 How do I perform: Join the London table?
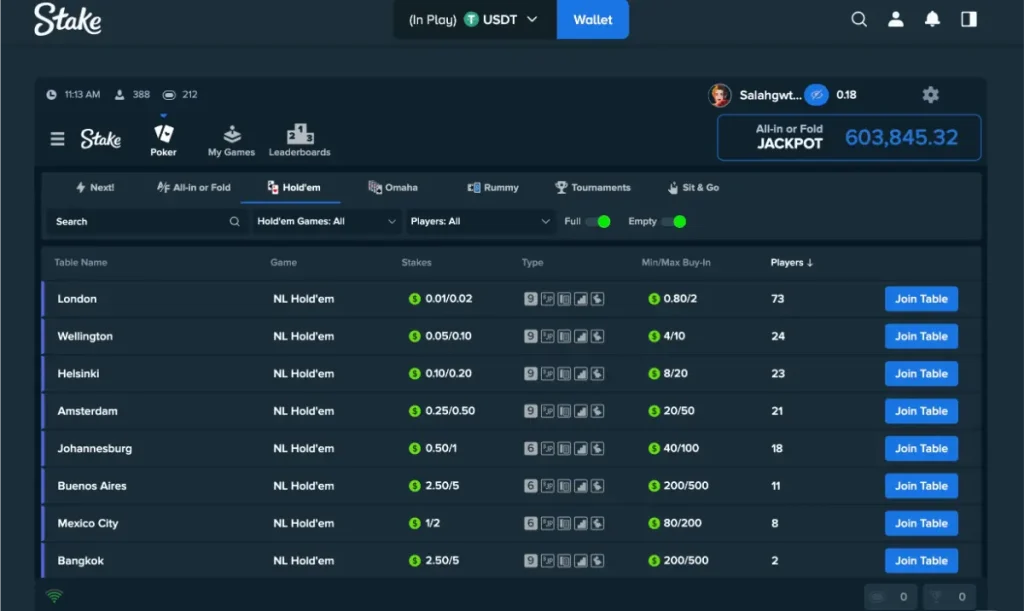coord(921,299)
